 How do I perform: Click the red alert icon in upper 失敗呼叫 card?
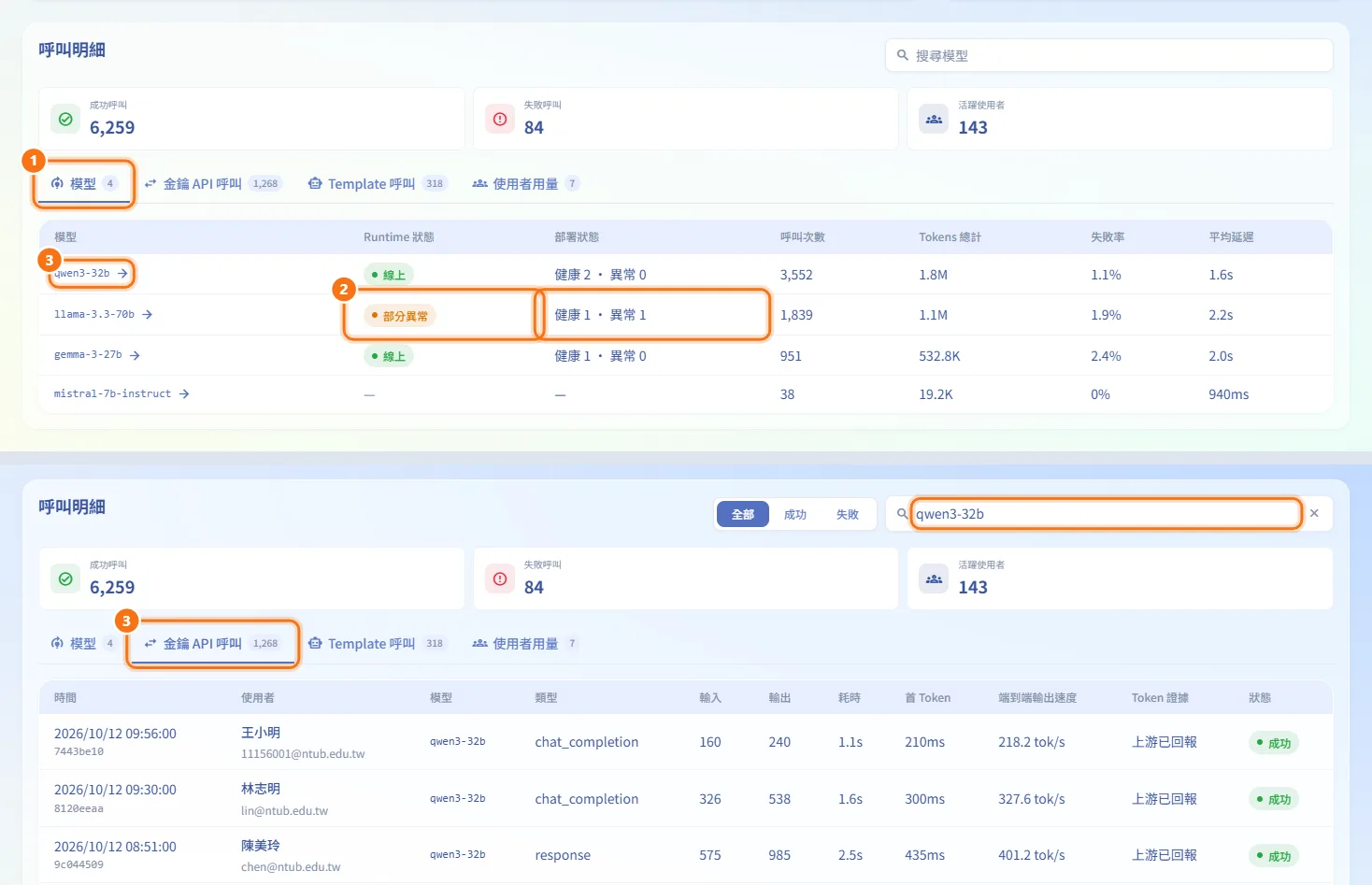click(x=500, y=119)
